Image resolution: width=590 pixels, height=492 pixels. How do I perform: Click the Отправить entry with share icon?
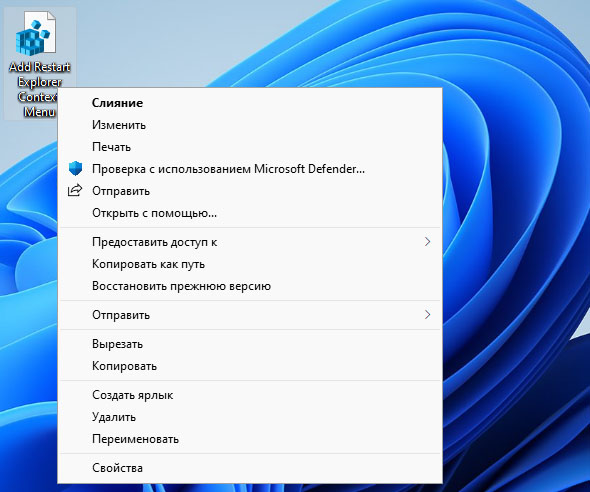coord(250,191)
